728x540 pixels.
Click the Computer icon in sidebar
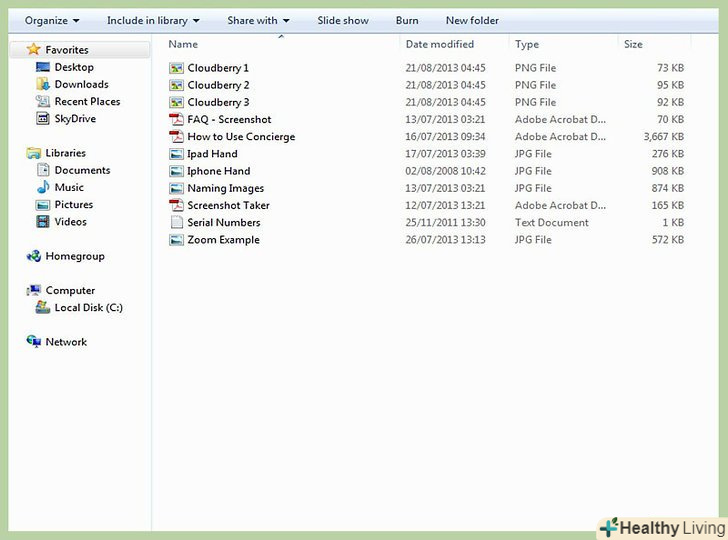pyautogui.click(x=33, y=290)
